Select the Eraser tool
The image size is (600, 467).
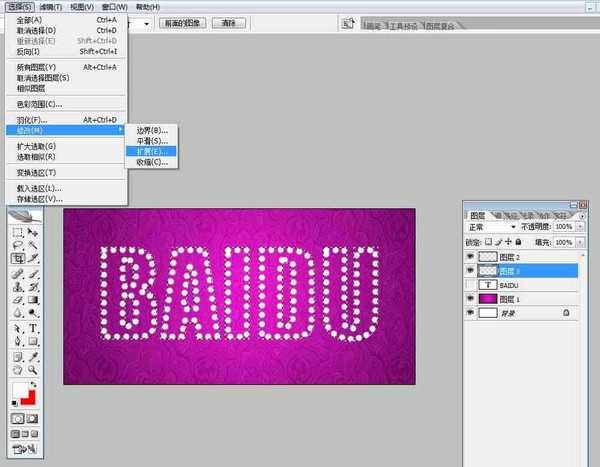click(18, 300)
